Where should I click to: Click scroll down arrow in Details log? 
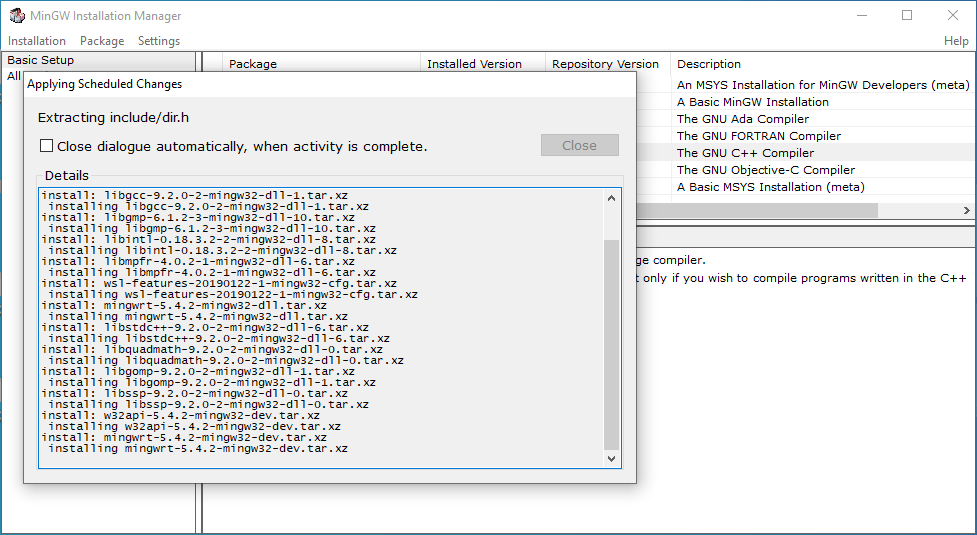point(611,458)
